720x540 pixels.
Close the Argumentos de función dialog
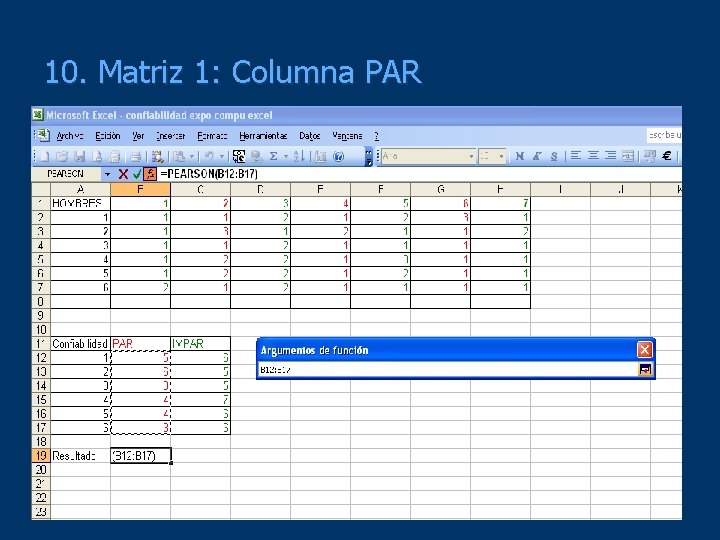point(644,350)
